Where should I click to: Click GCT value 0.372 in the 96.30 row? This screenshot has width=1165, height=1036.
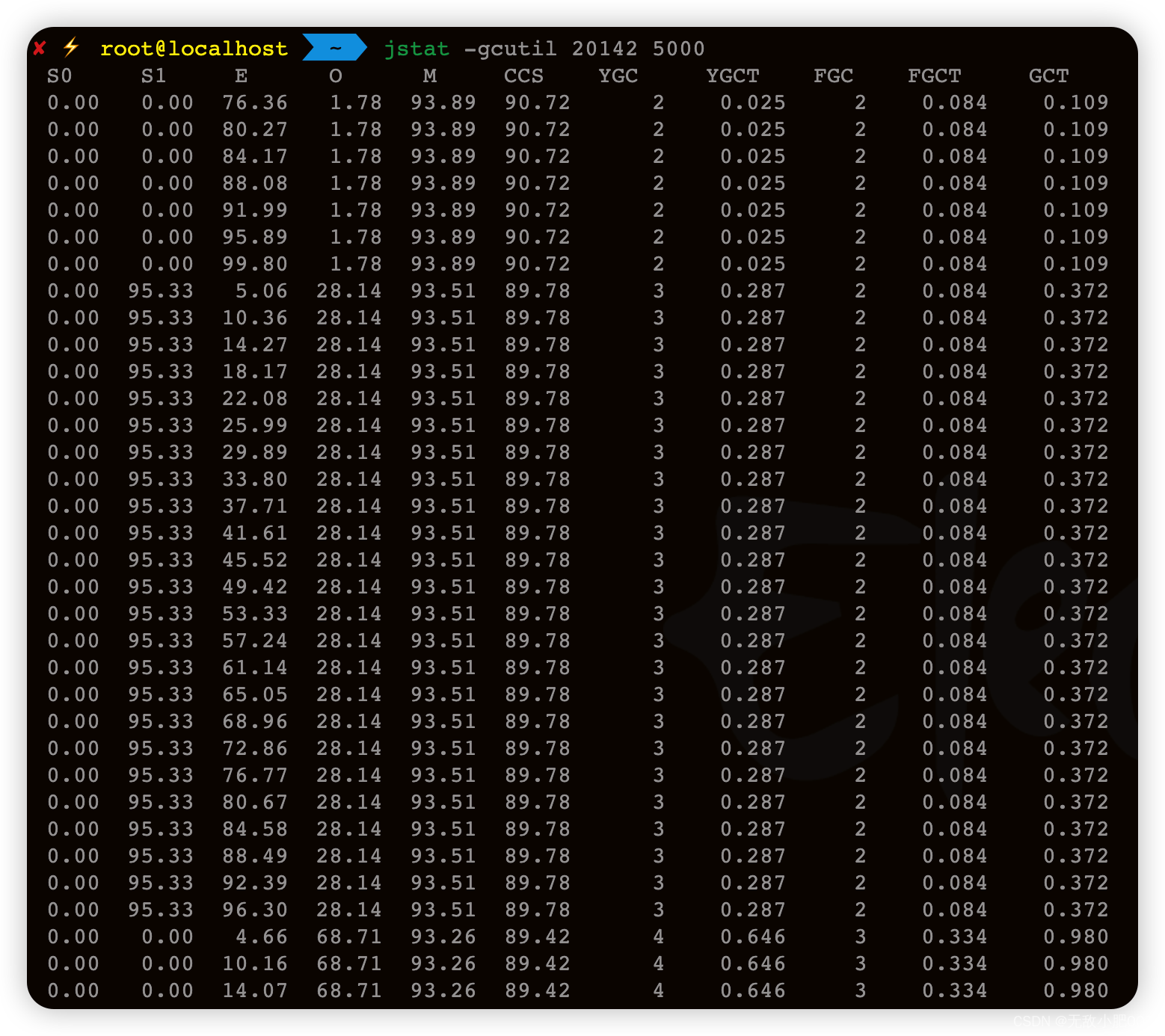(1076, 910)
